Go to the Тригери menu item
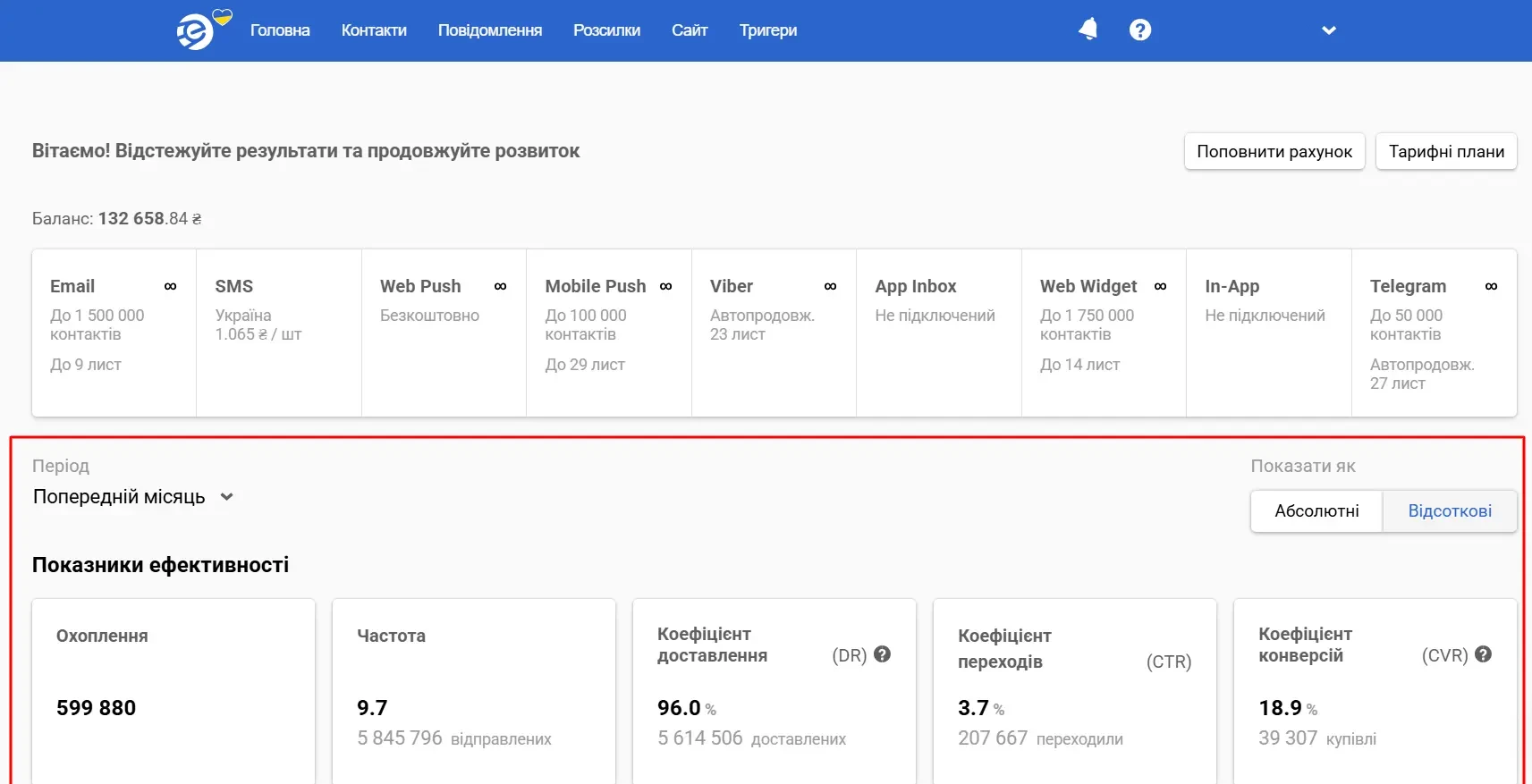1532x784 pixels. pos(767,30)
